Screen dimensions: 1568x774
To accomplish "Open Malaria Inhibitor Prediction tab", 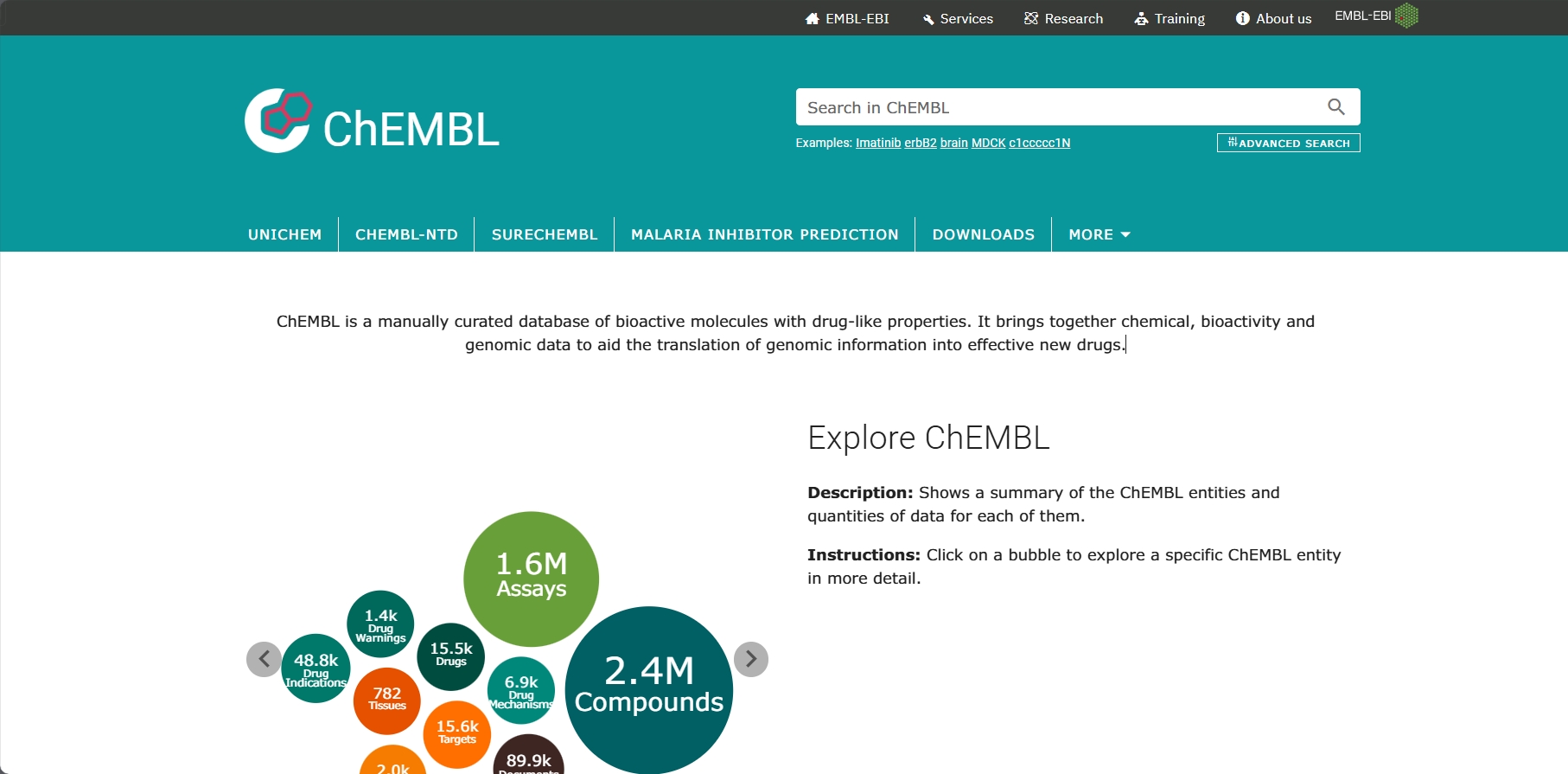I will [x=765, y=234].
